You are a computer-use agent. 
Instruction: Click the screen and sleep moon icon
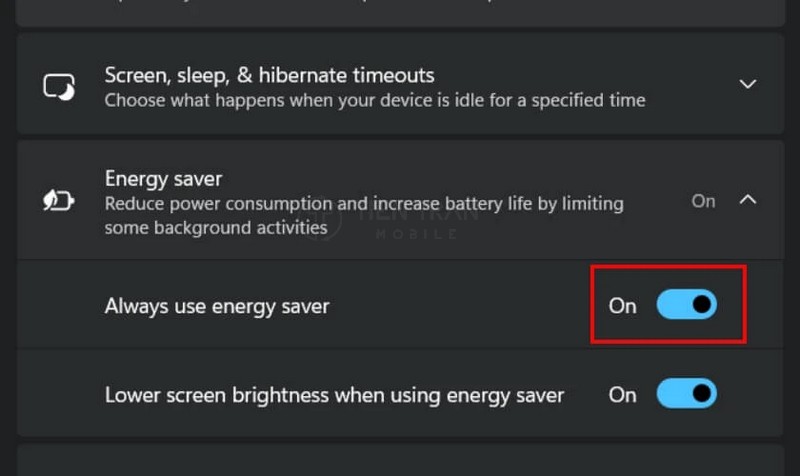[x=59, y=86]
